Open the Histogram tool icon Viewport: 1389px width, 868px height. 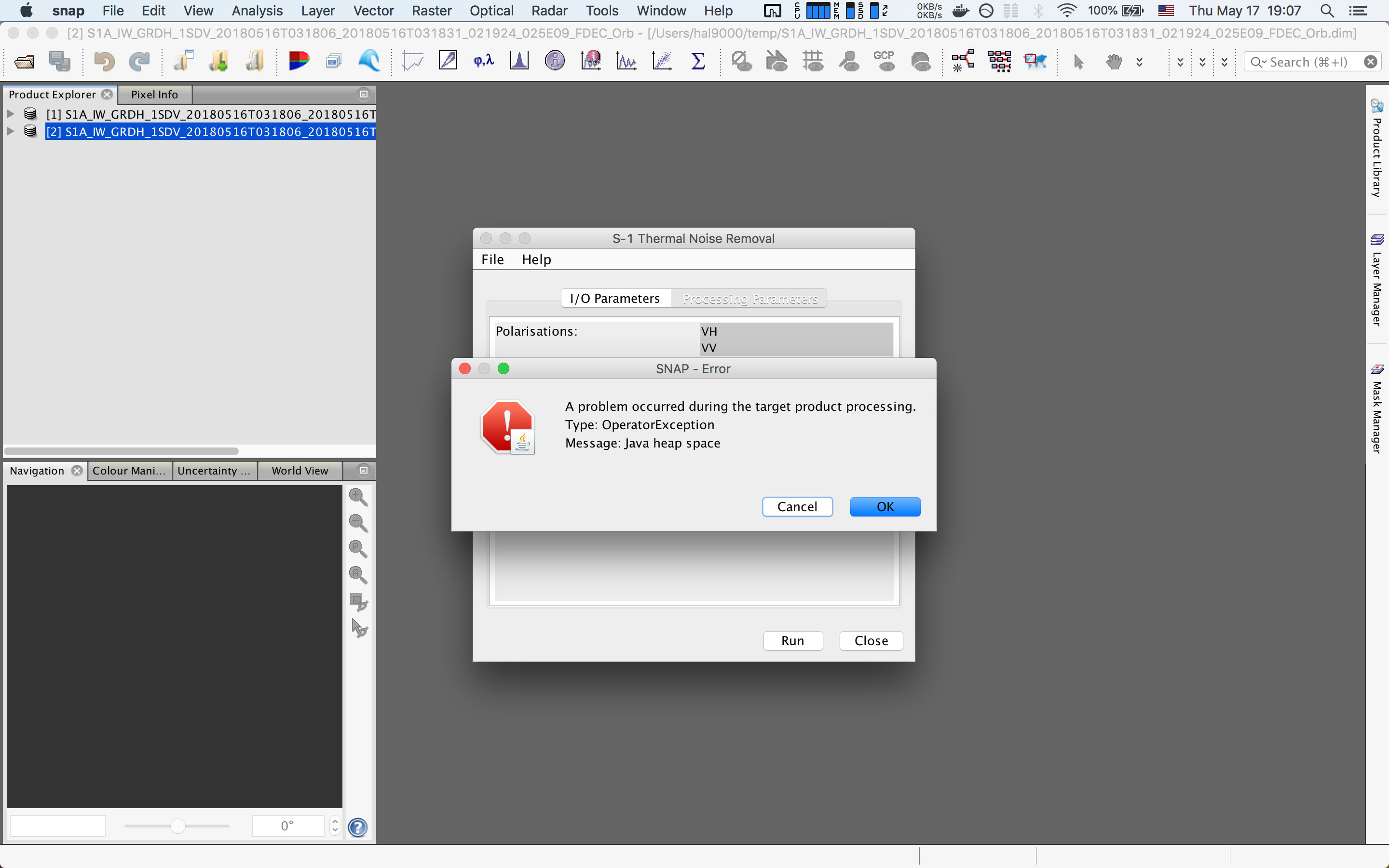tap(519, 61)
